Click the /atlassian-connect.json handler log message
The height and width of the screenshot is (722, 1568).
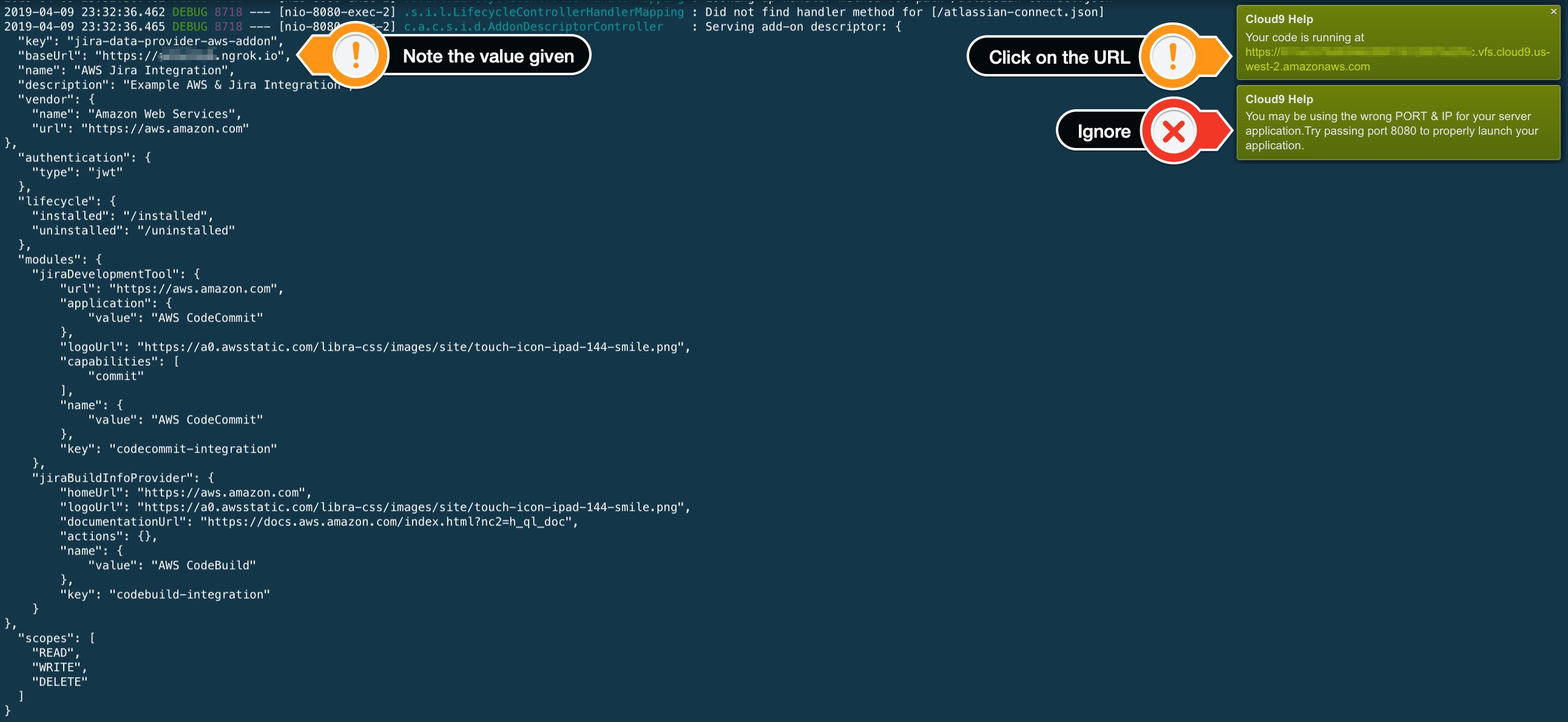coord(905,12)
